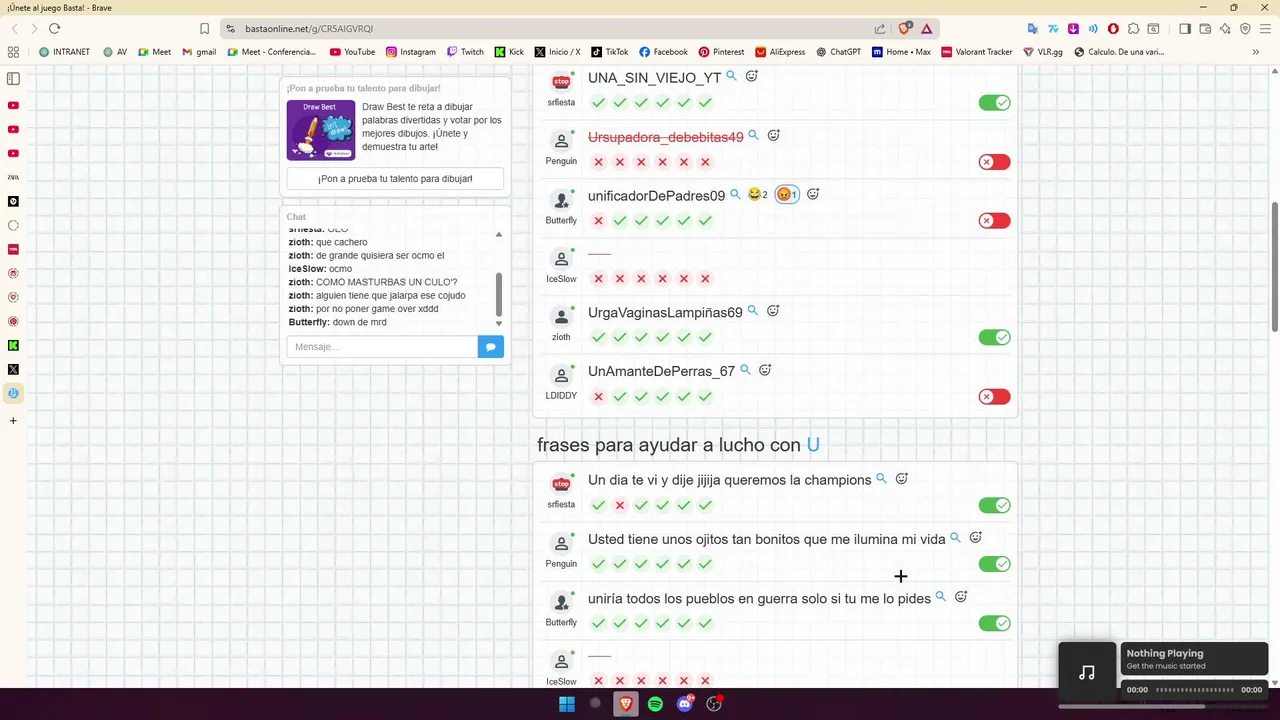Click the search icon next to UrgaVaginasLampiñas69

pyautogui.click(x=753, y=311)
